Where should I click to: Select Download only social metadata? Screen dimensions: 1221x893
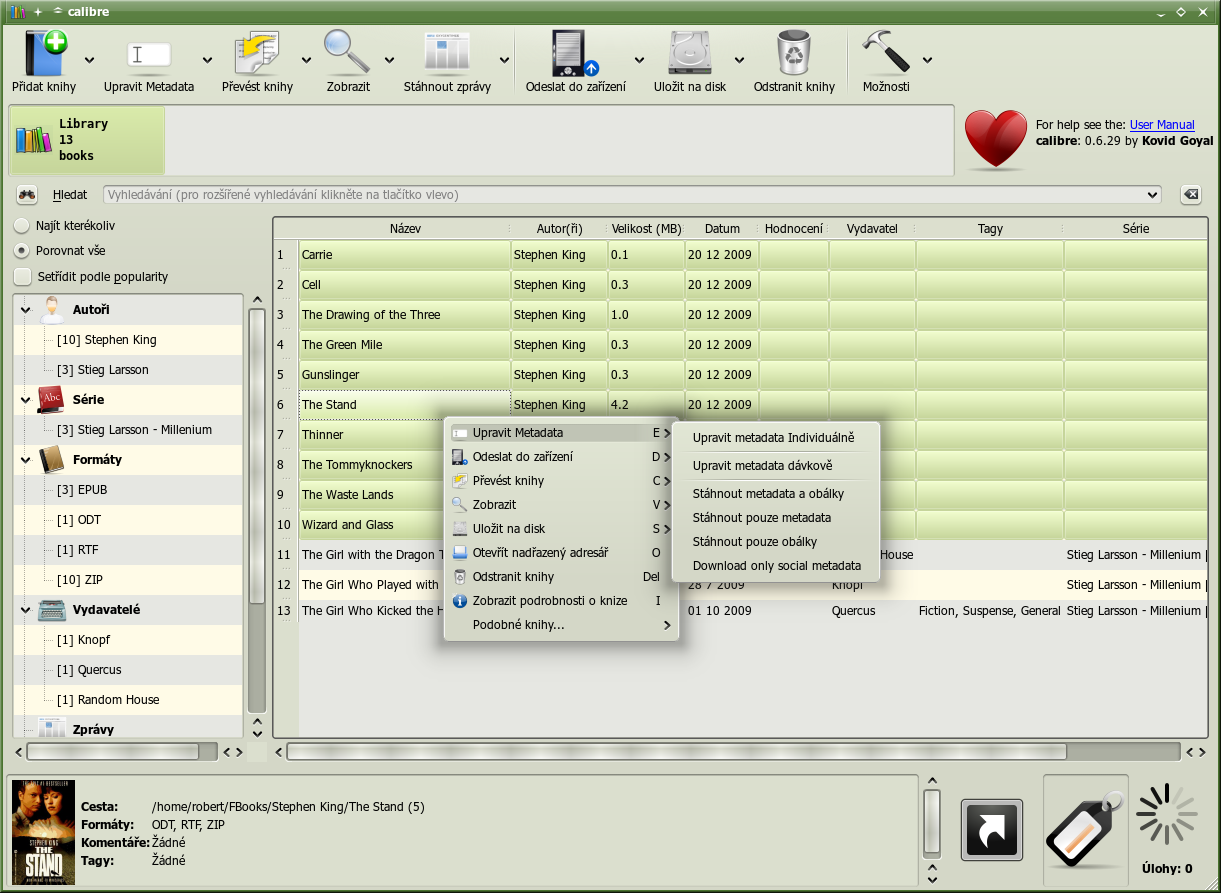coord(777,566)
